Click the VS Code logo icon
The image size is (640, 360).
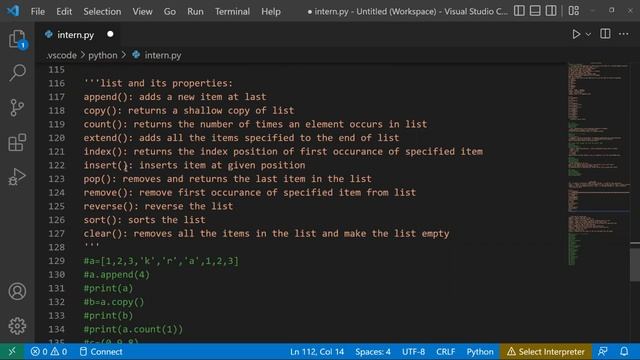point(13,11)
